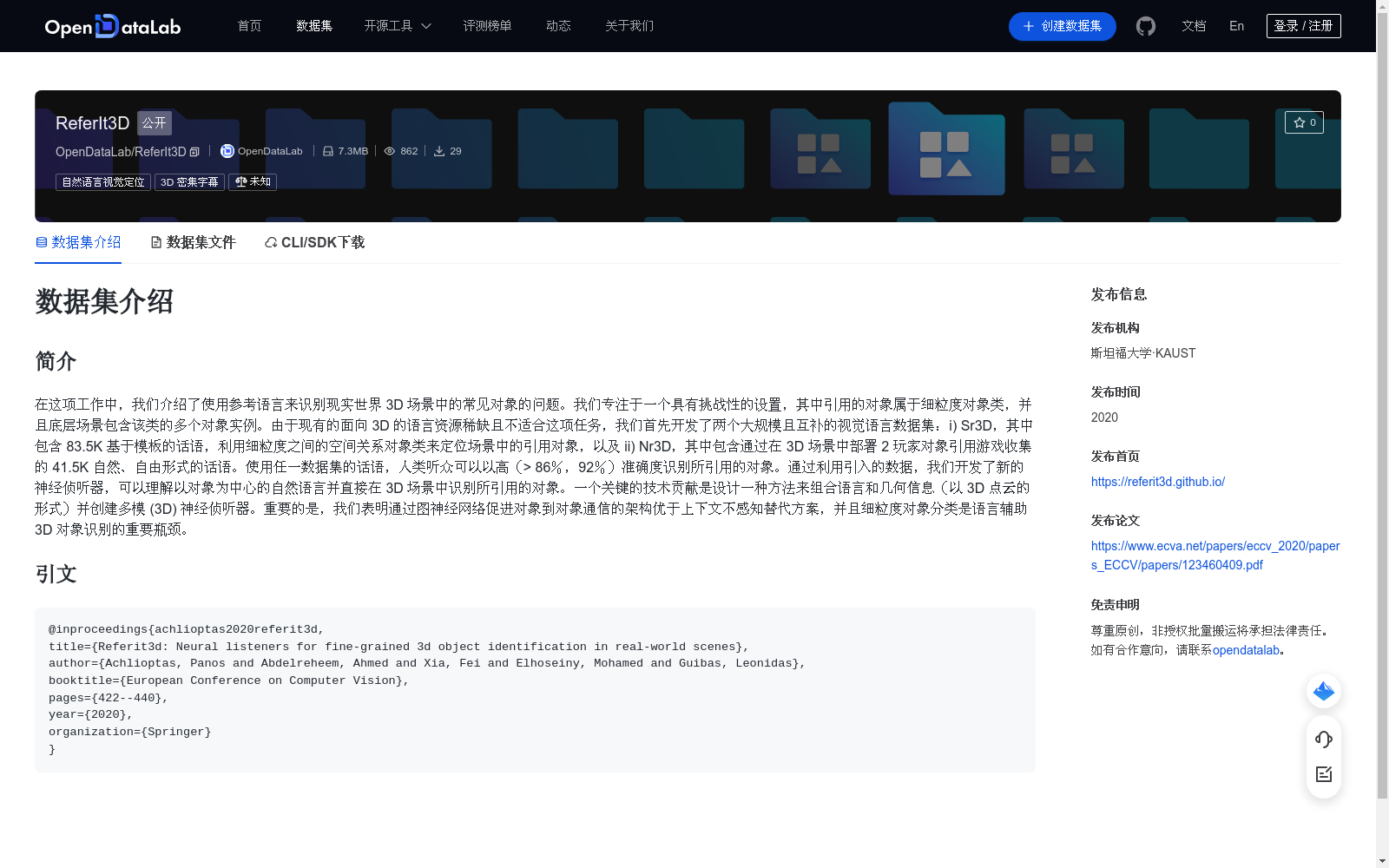Click the scrollbar down arrow

point(1382,861)
